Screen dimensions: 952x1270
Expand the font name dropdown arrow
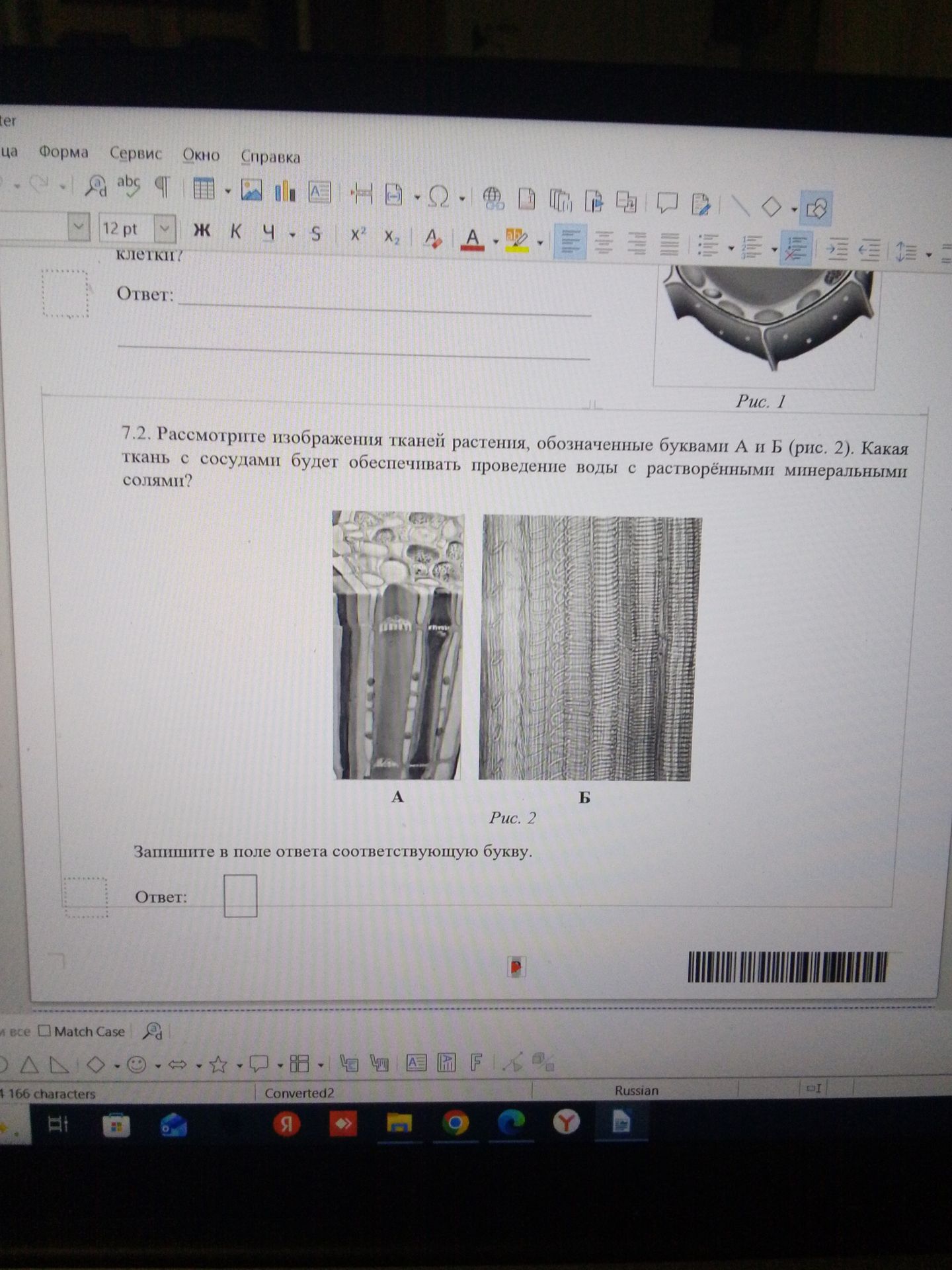click(x=78, y=228)
